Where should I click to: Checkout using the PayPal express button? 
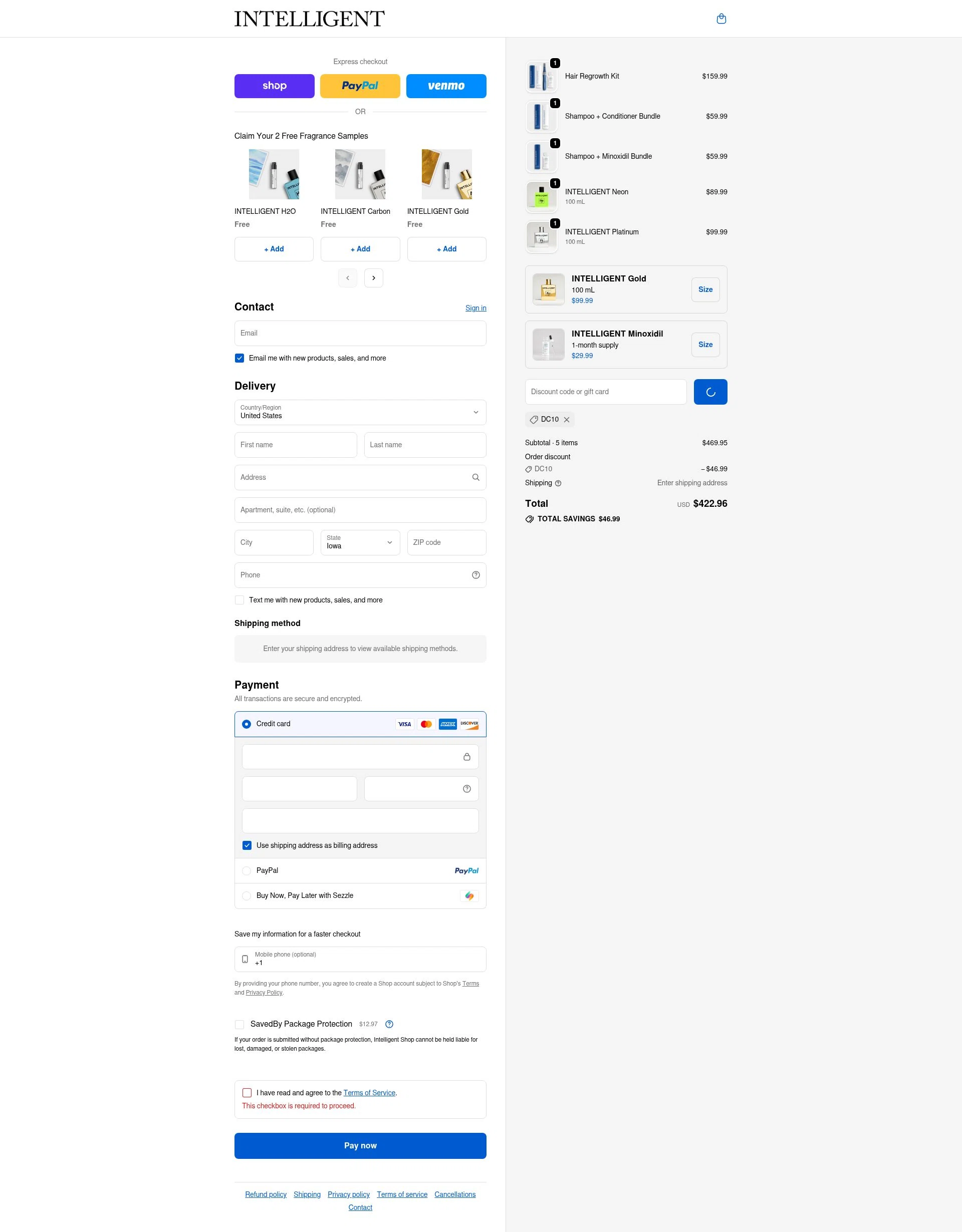click(x=360, y=86)
